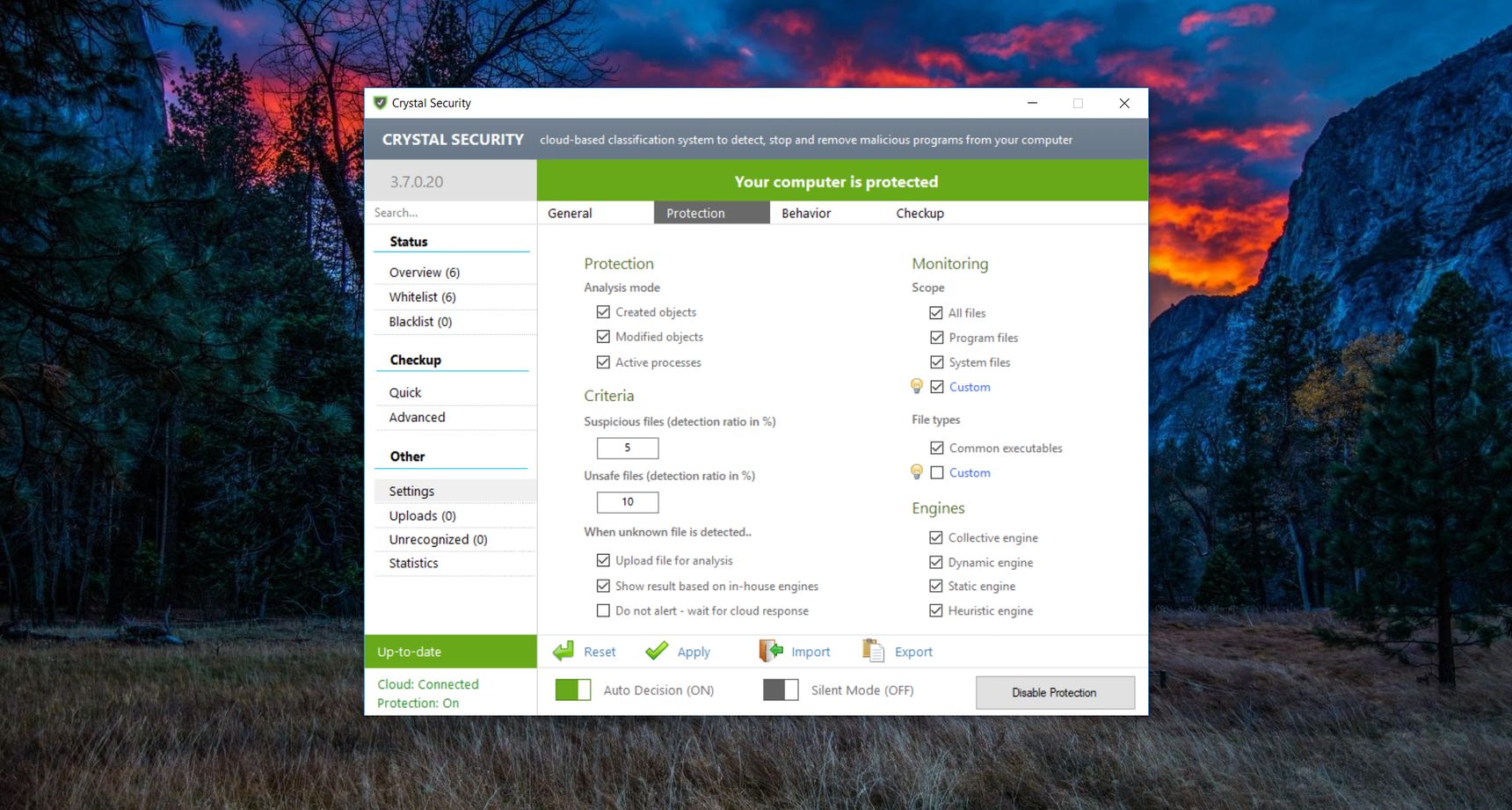Open the File types Custom link

pyautogui.click(x=970, y=472)
